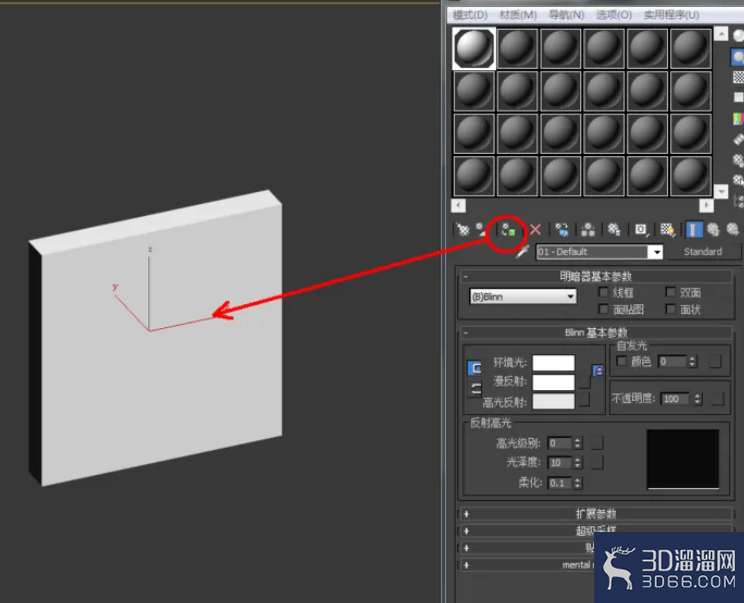Image resolution: width=744 pixels, height=603 pixels.
Task: Open the (B)Blinn shader dropdown
Action: (523, 297)
